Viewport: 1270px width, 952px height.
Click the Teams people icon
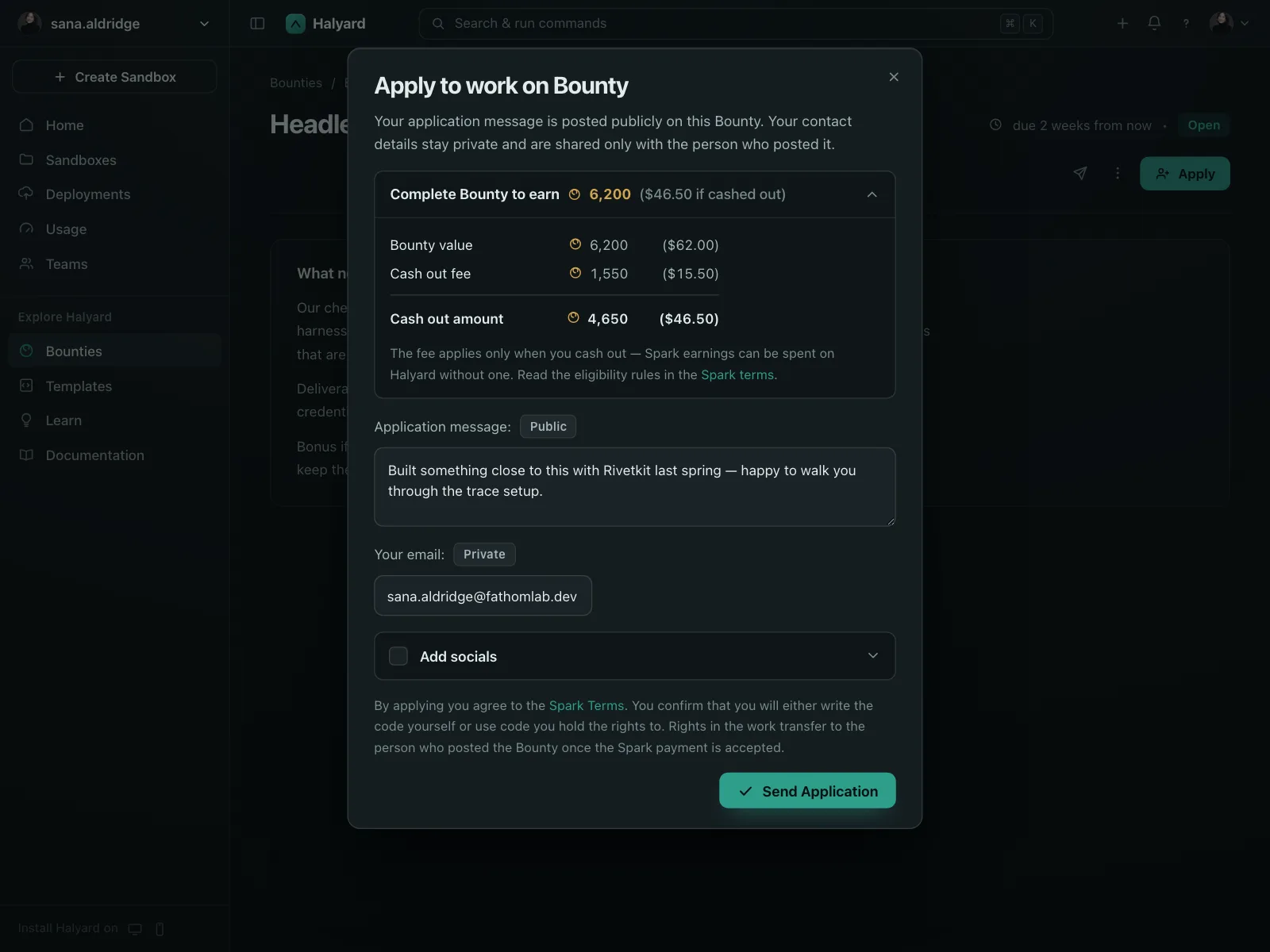[26, 263]
